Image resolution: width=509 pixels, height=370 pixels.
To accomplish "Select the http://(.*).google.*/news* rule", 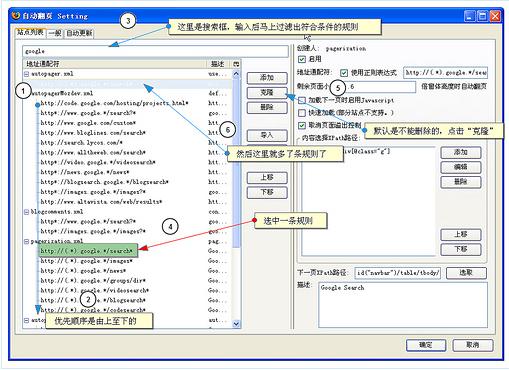I will click(x=83, y=271).
